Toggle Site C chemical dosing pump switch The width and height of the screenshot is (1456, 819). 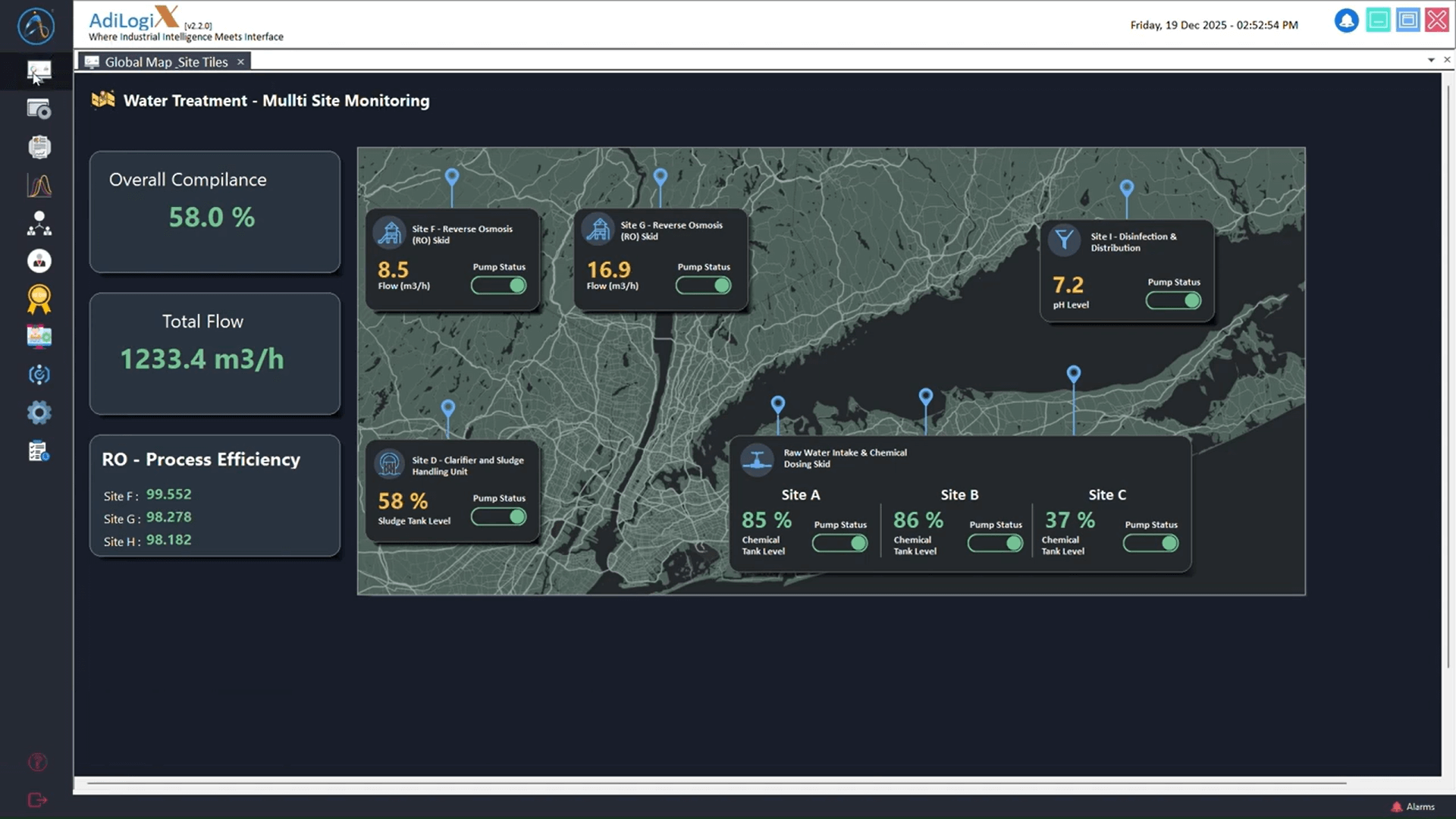click(1150, 544)
